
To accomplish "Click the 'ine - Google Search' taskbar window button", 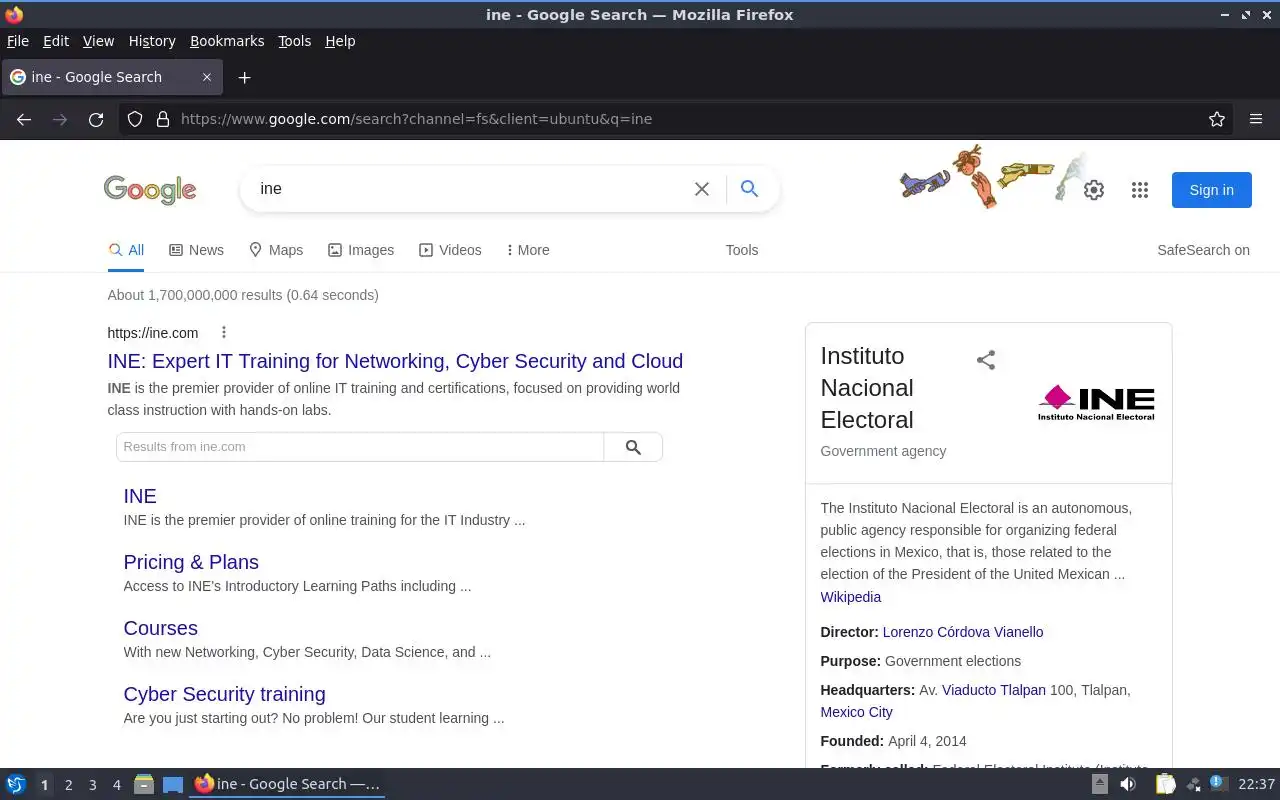I will [x=288, y=785].
